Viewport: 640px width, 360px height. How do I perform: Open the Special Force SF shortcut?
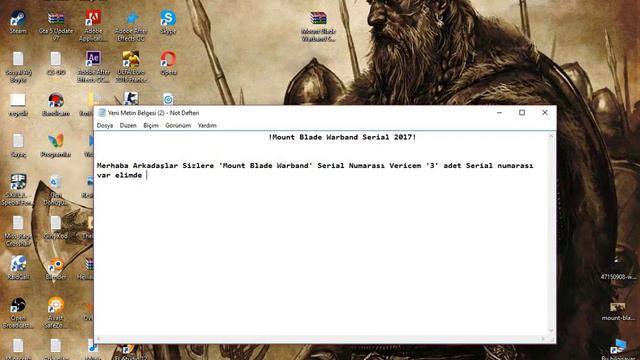18,190
